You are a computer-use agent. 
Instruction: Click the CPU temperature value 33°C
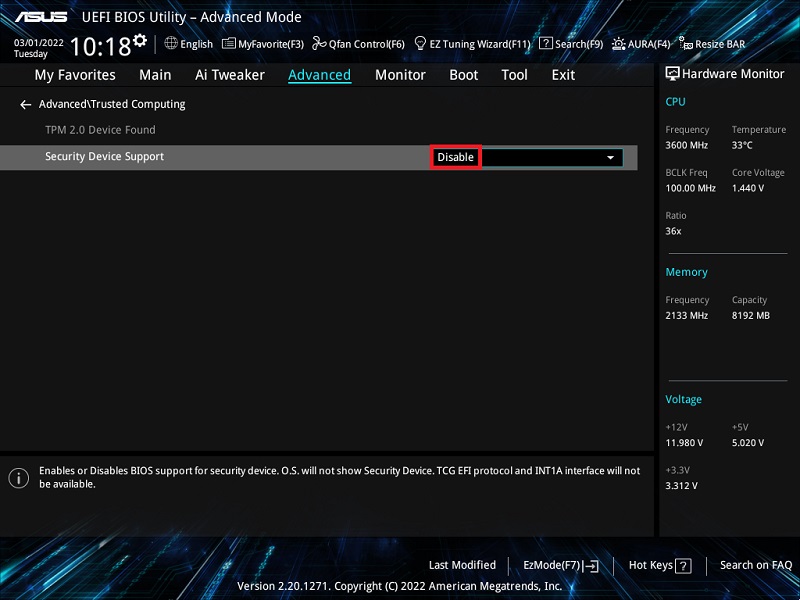click(x=742, y=145)
